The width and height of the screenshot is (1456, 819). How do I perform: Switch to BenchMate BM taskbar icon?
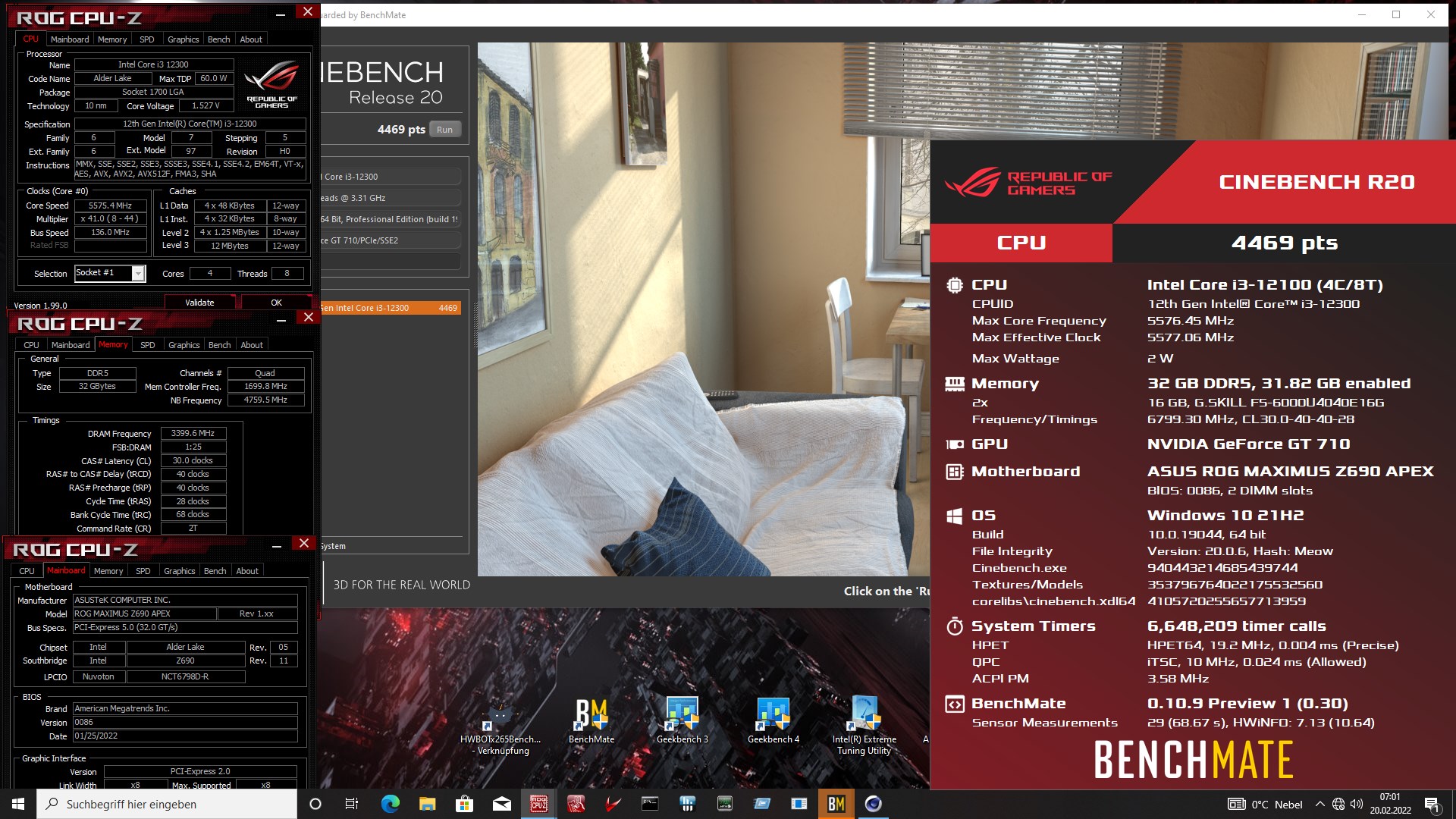coord(836,804)
